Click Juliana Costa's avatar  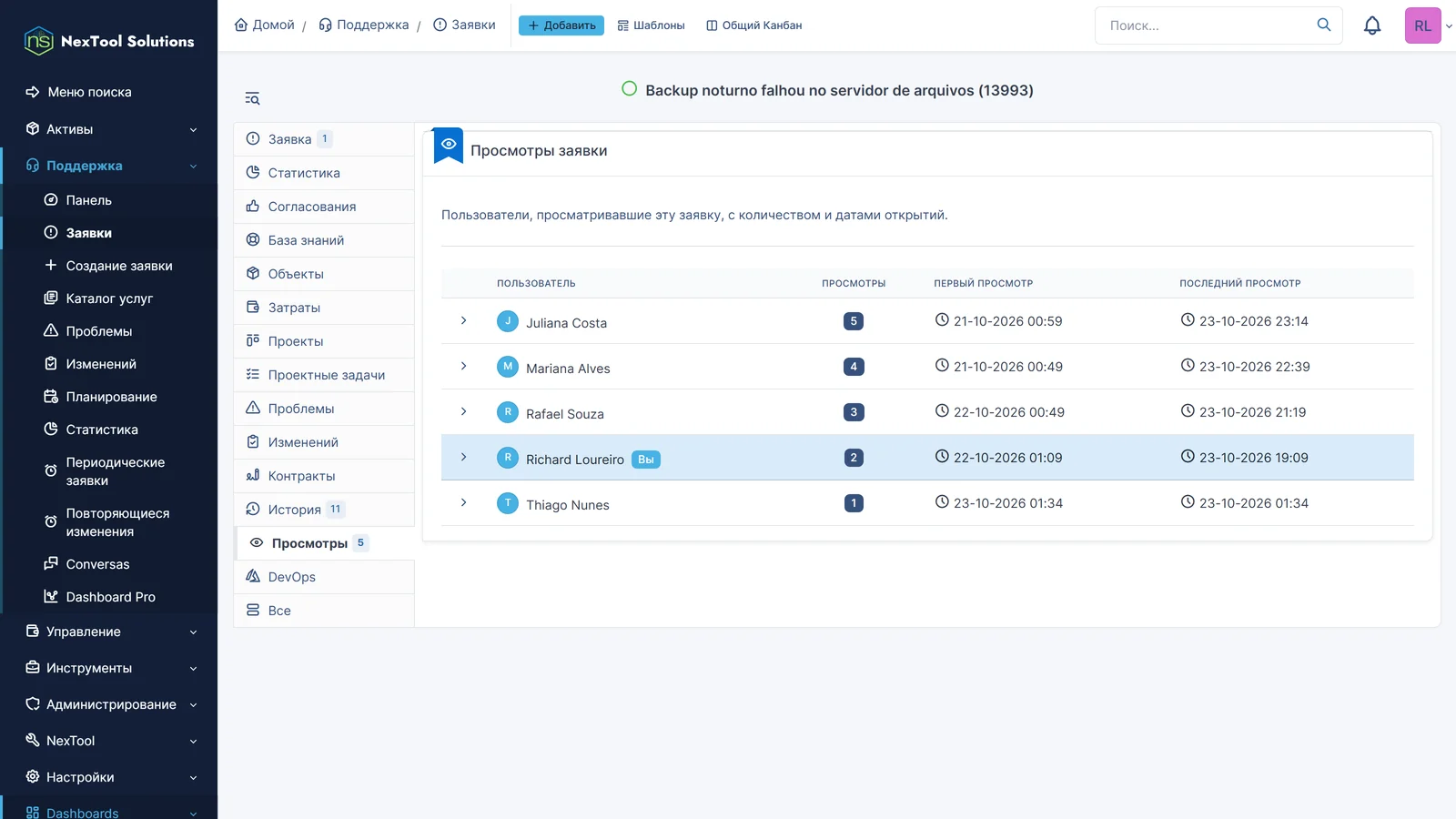click(x=508, y=321)
